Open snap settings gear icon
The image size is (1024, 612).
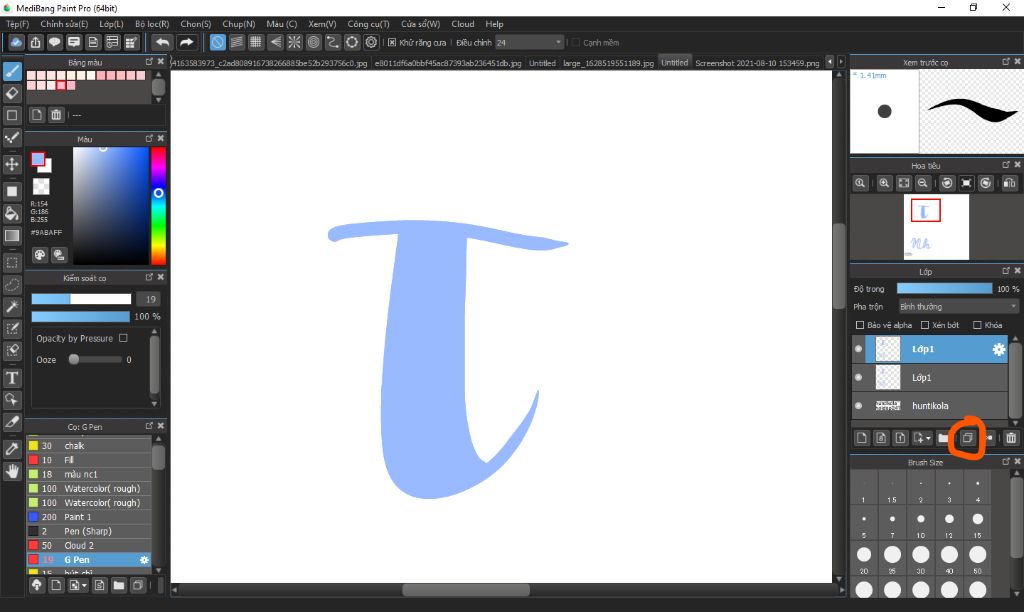click(372, 42)
